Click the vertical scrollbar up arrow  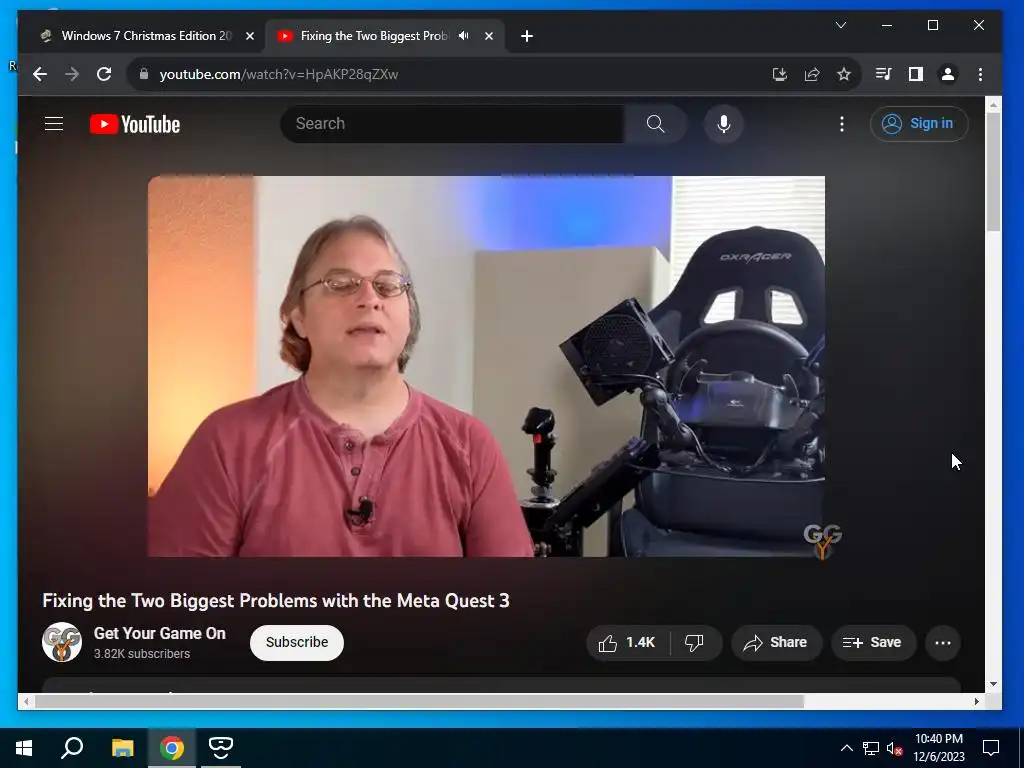point(993,104)
